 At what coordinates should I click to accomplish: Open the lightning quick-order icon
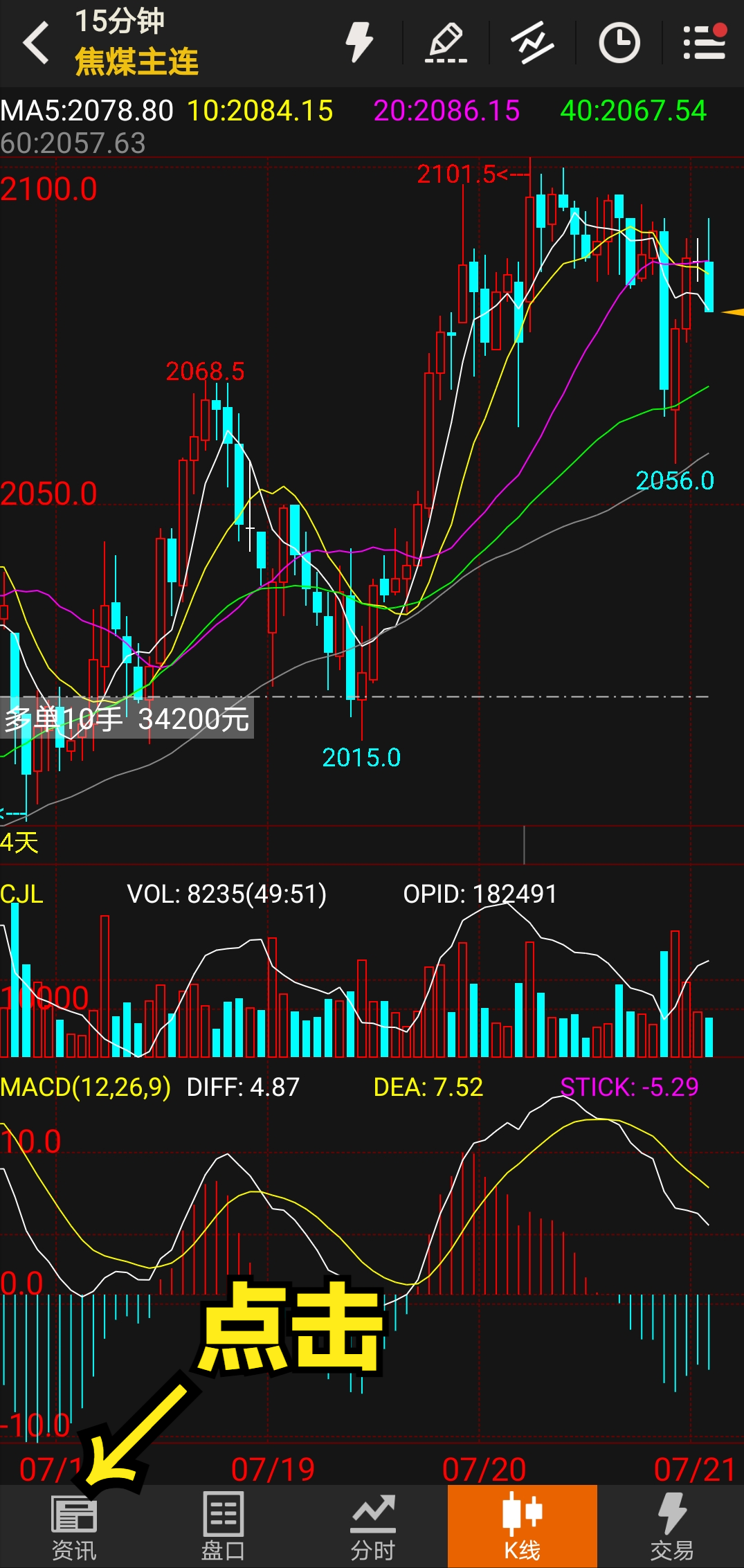pos(359,43)
